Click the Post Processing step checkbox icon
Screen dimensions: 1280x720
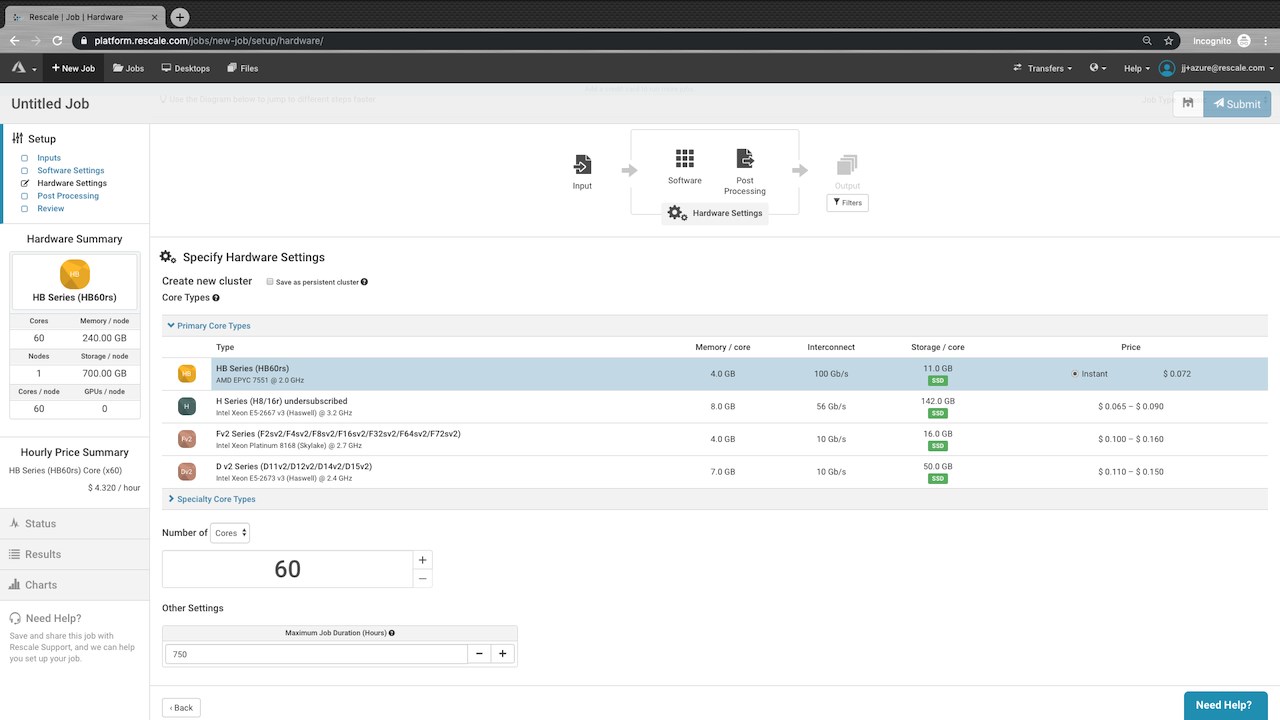pos(25,196)
